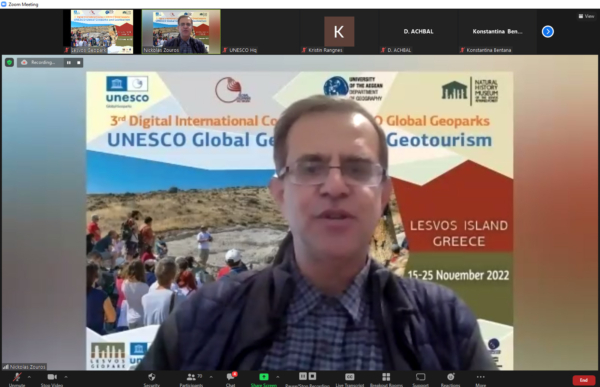Expand video options arrow beside Stop Video

pyautogui.click(x=66, y=377)
